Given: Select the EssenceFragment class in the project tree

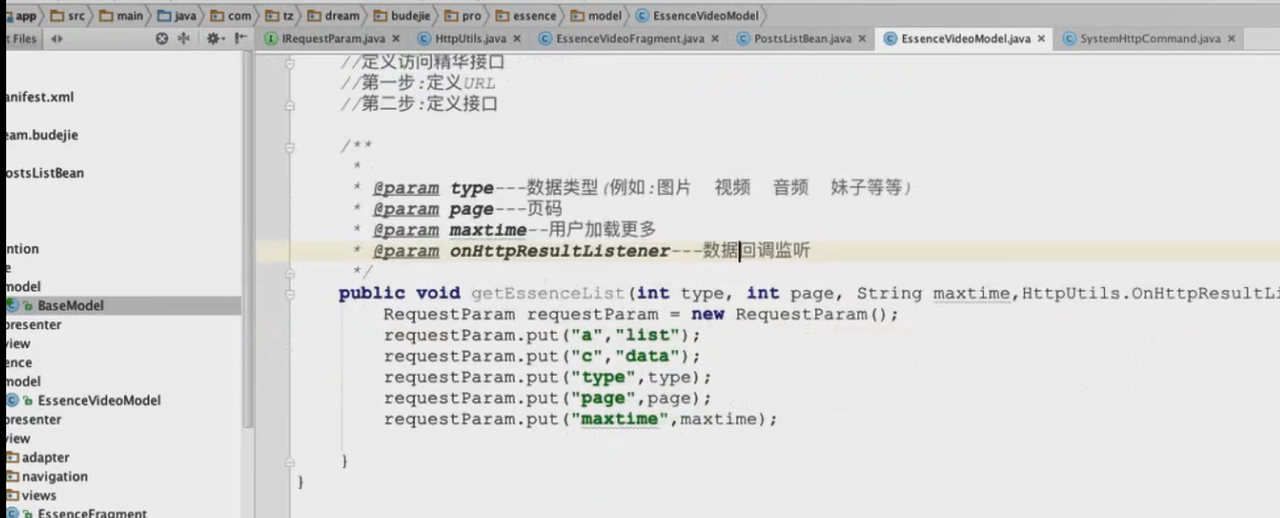Looking at the screenshot, I should pyautogui.click(x=92, y=513).
